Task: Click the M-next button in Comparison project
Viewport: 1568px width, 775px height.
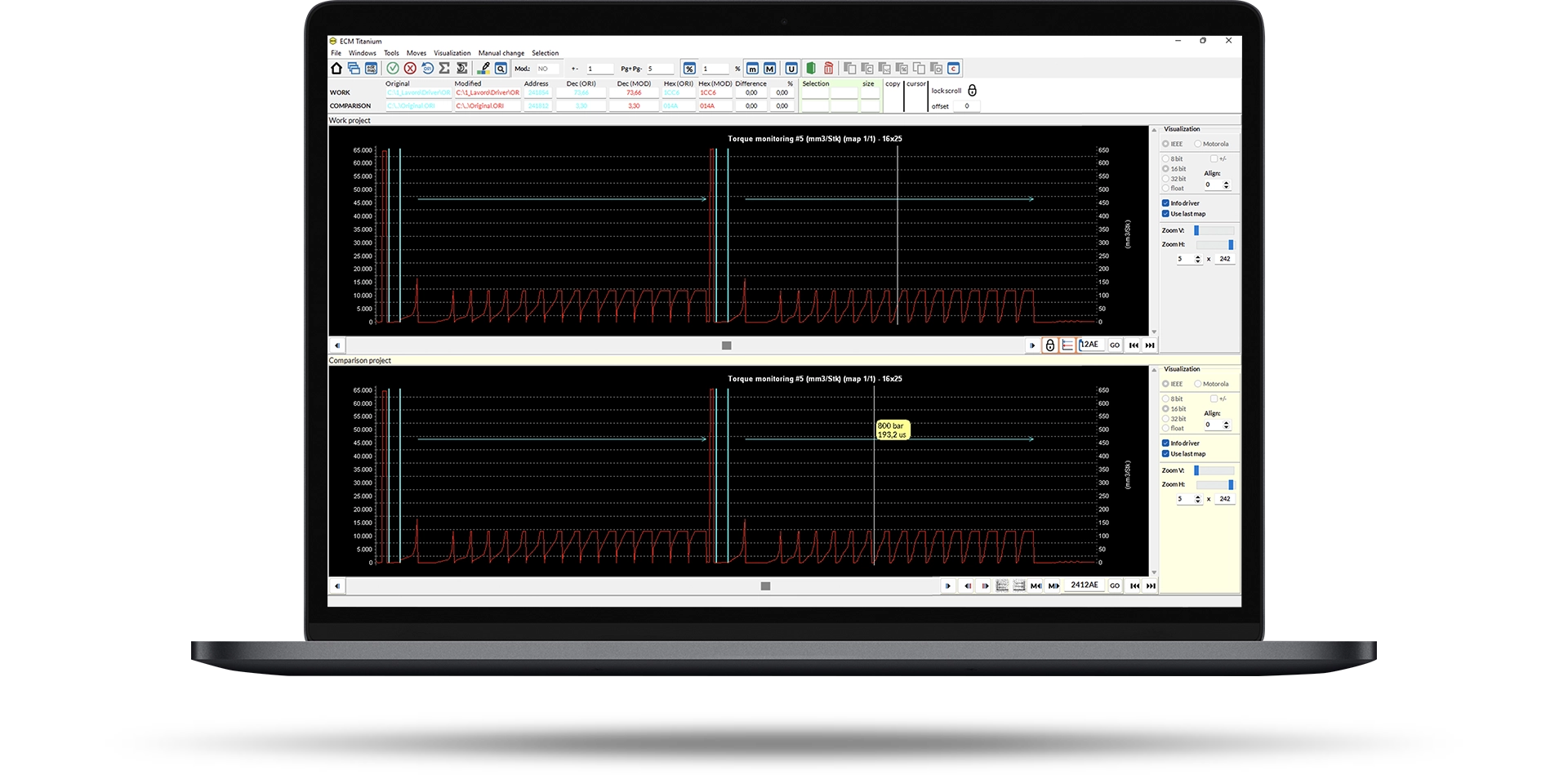Action: (x=1053, y=586)
